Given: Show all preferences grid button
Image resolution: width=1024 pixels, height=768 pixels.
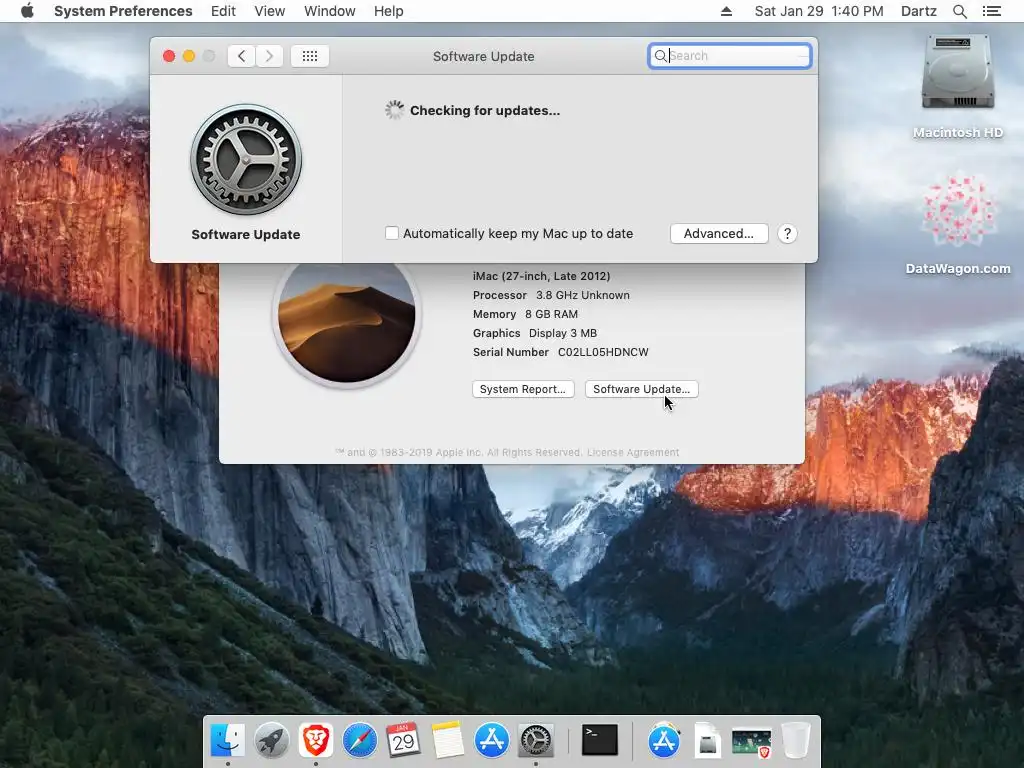Looking at the screenshot, I should click(x=310, y=56).
